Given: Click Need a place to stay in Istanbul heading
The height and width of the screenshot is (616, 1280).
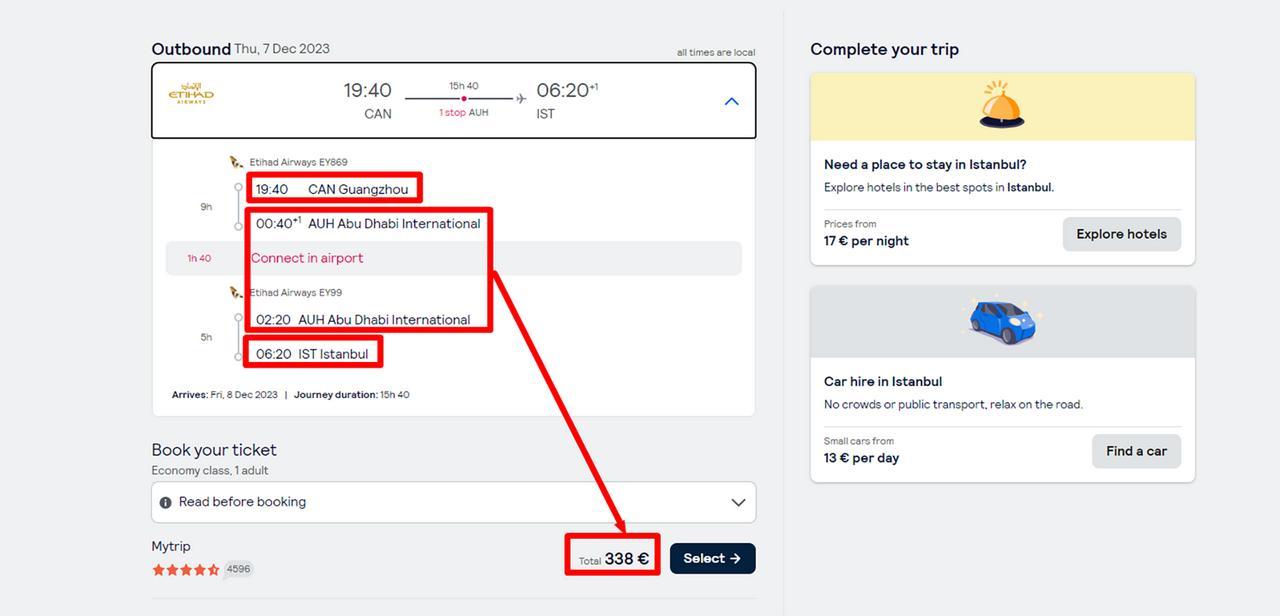Looking at the screenshot, I should pos(925,165).
